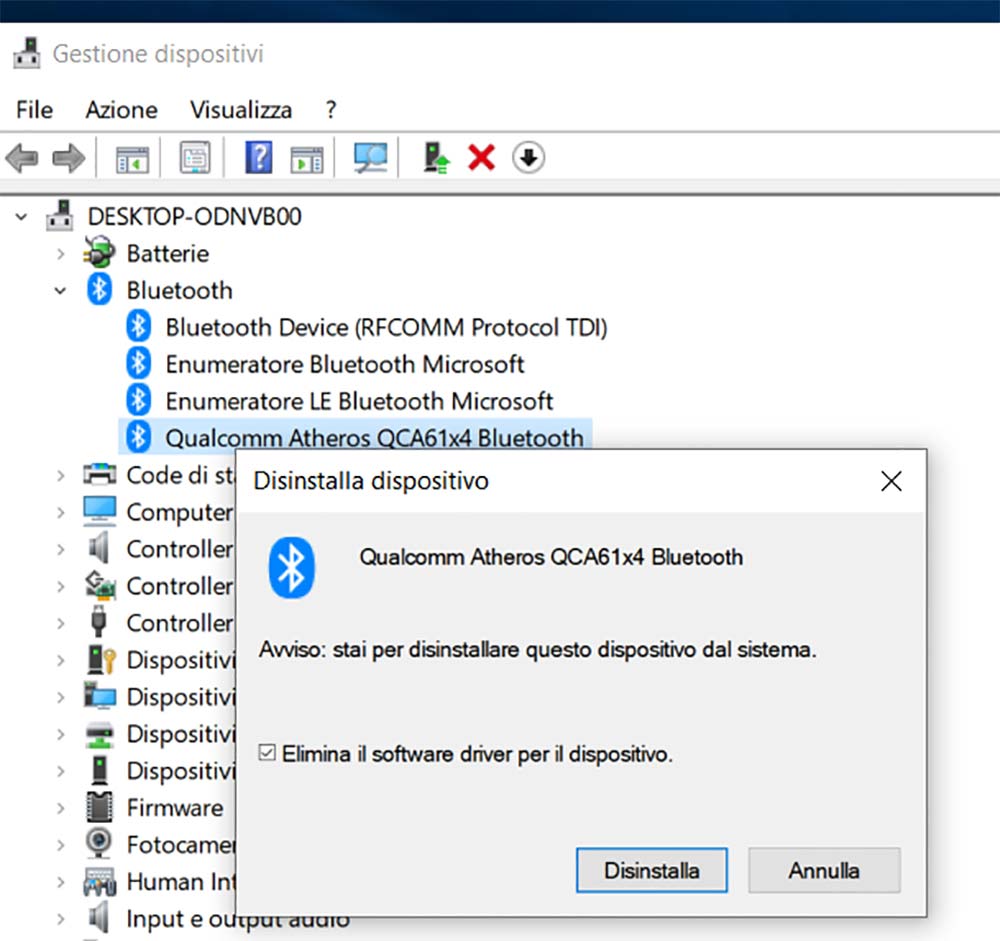The image size is (1000, 941).
Task: Click the Fotocamere webcam icon
Action: (99, 843)
